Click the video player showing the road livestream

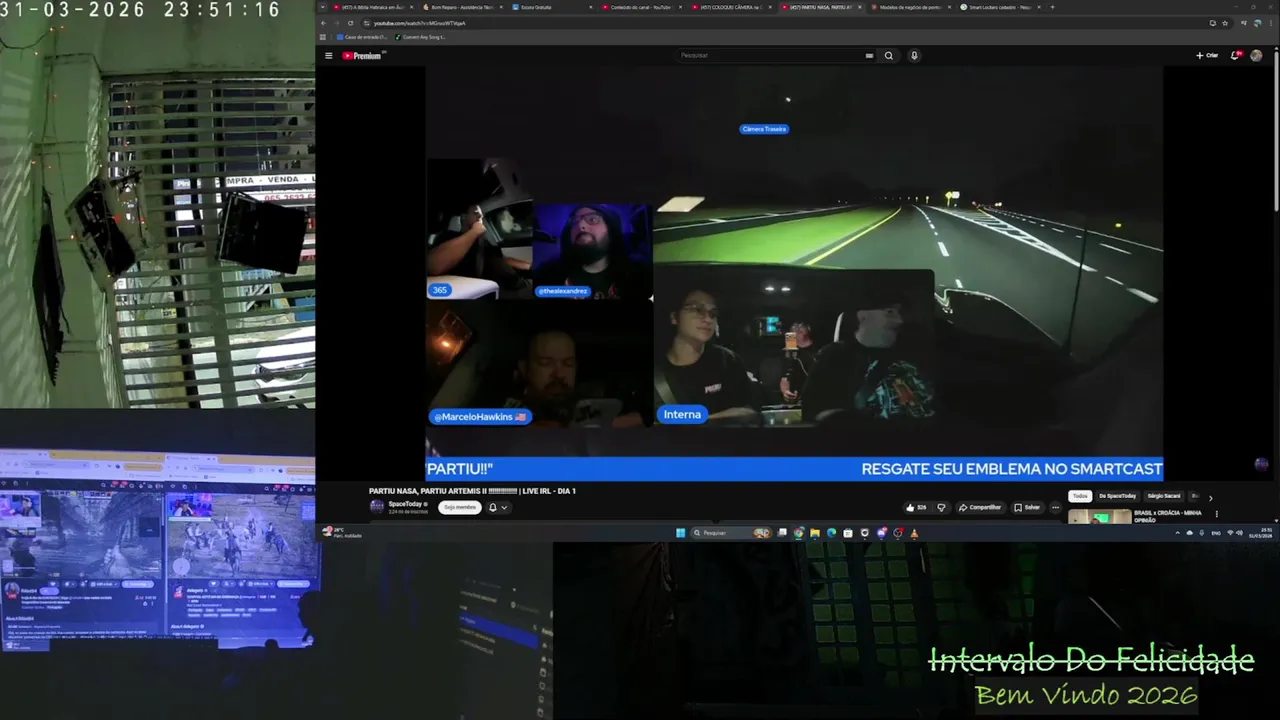pos(794,272)
